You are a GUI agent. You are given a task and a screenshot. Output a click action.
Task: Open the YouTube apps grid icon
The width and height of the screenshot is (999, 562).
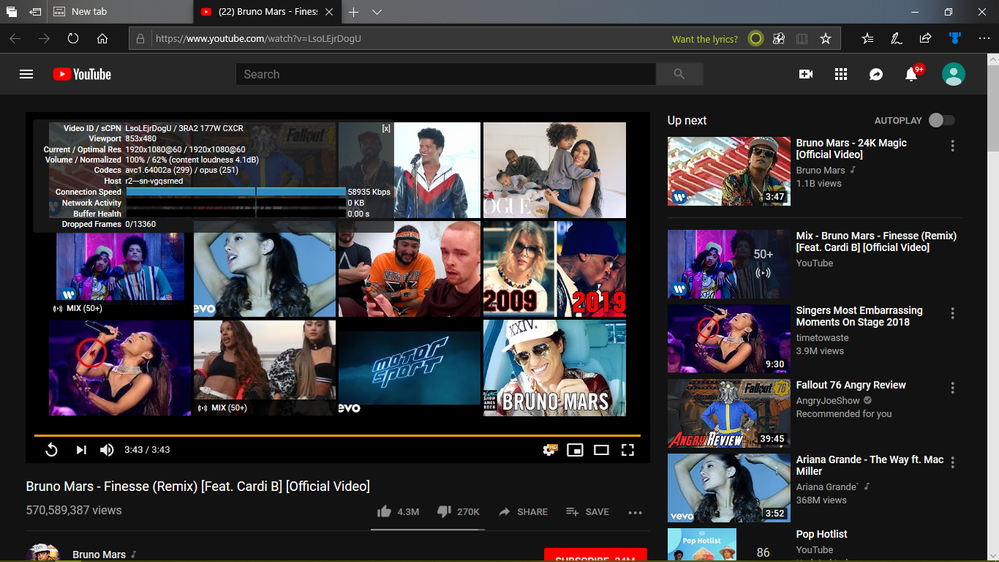tap(841, 75)
